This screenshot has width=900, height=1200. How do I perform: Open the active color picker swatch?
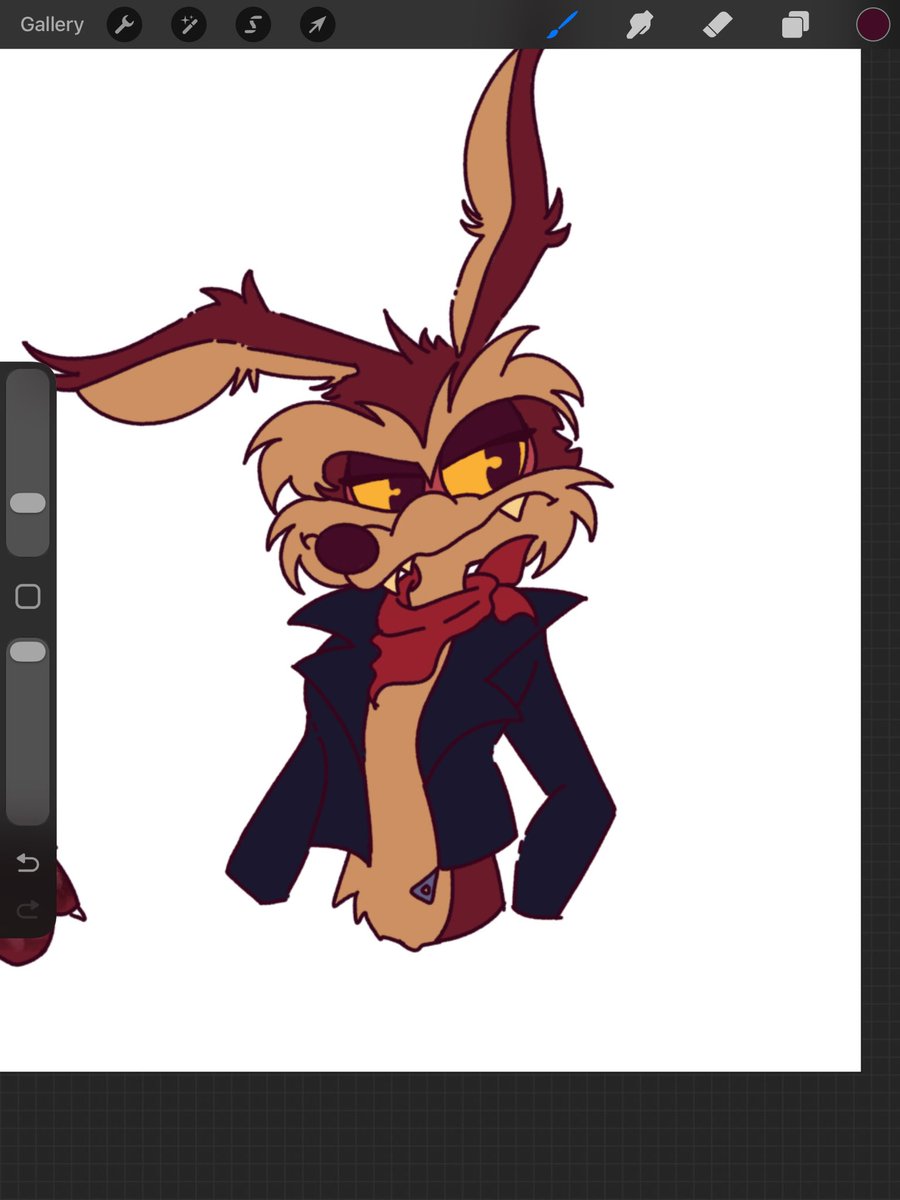(873, 24)
